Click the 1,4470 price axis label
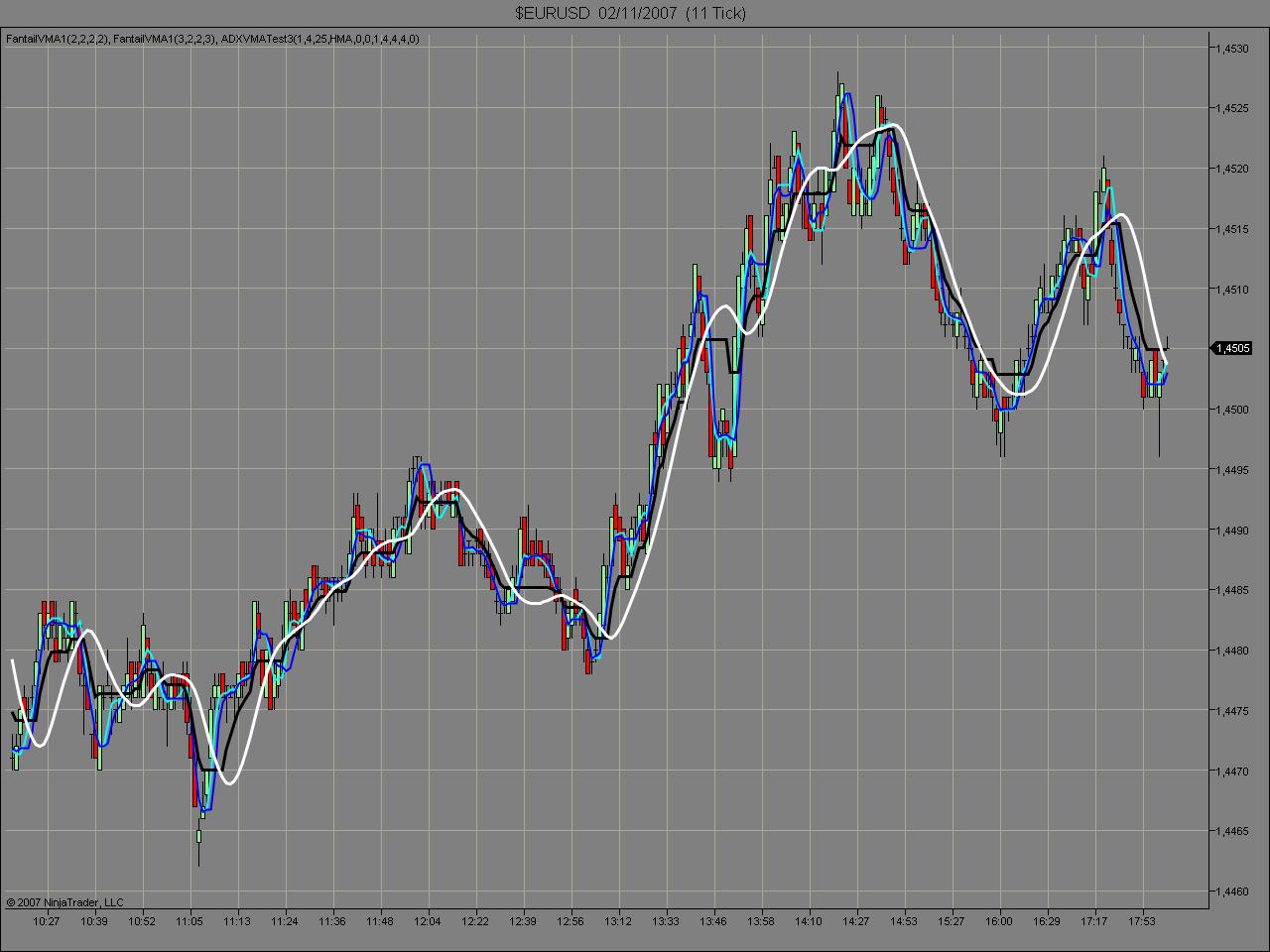The height and width of the screenshot is (952, 1270). point(1233,771)
